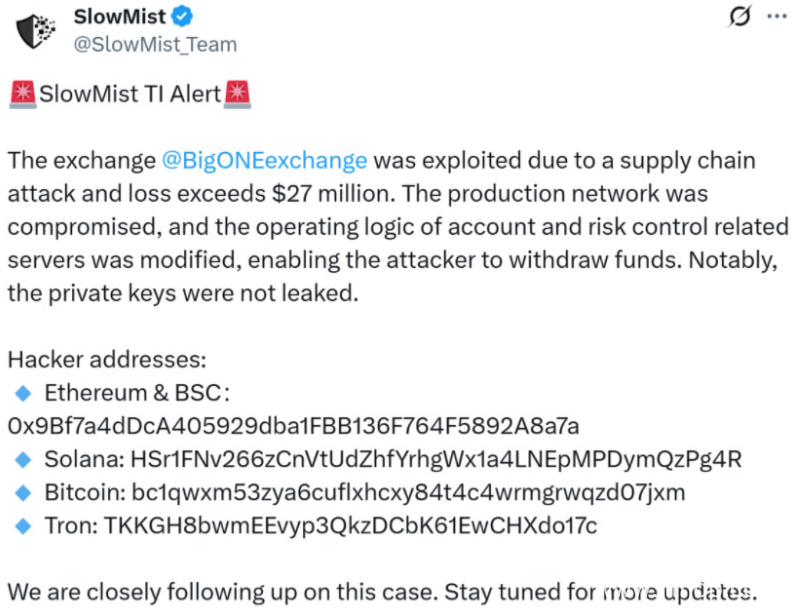Follow the @BigONEexchange mention link

264,161
